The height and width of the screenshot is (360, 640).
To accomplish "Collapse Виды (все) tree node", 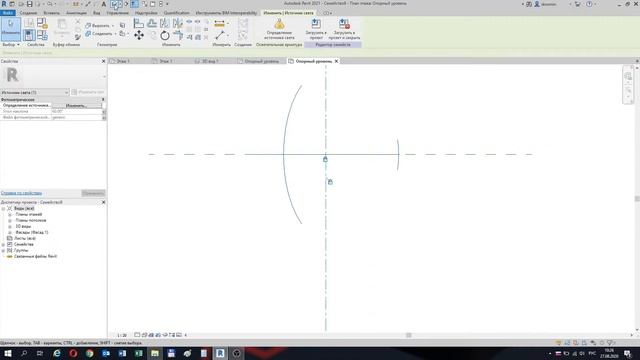I will pyautogui.click(x=3, y=209).
